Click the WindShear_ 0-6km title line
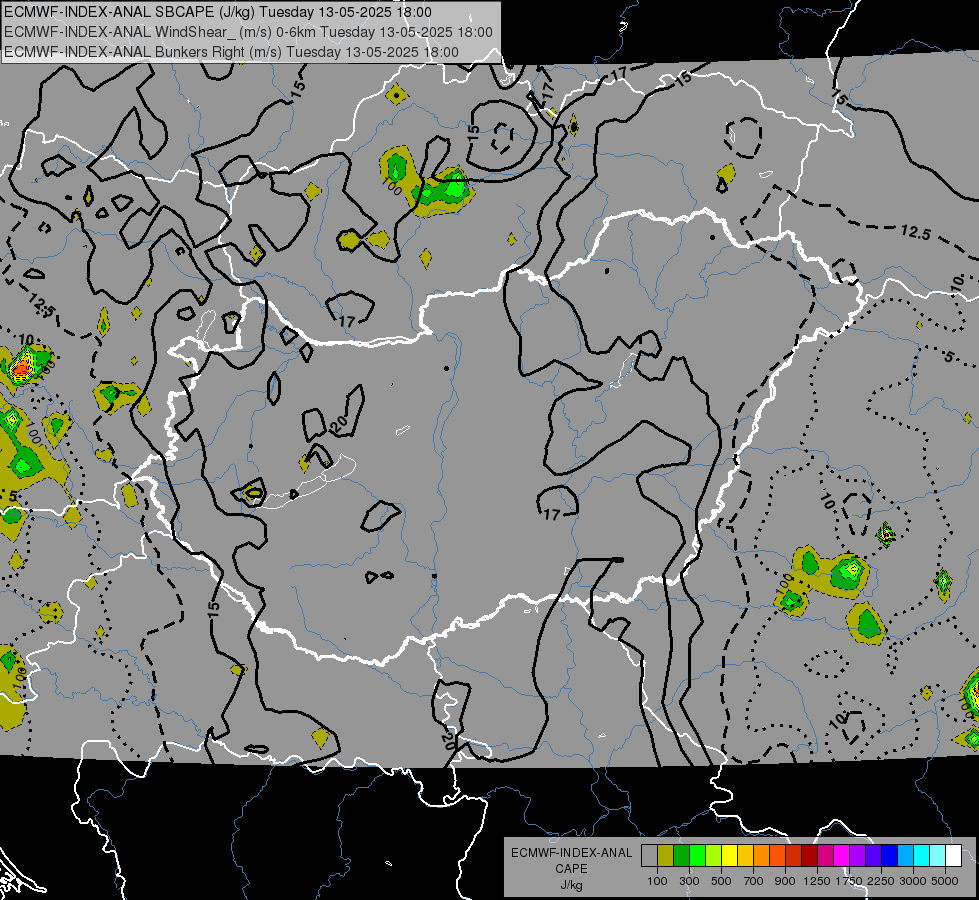 (x=248, y=32)
